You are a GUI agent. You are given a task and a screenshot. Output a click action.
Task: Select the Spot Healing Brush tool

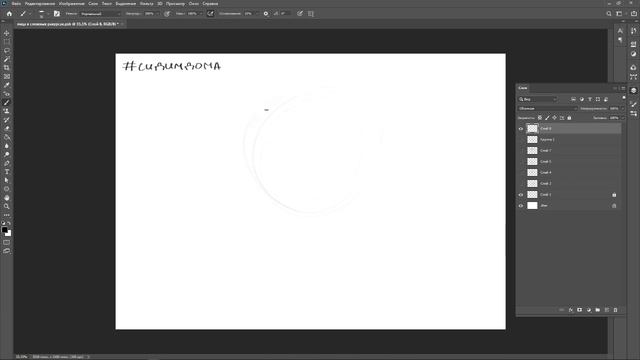(7, 94)
